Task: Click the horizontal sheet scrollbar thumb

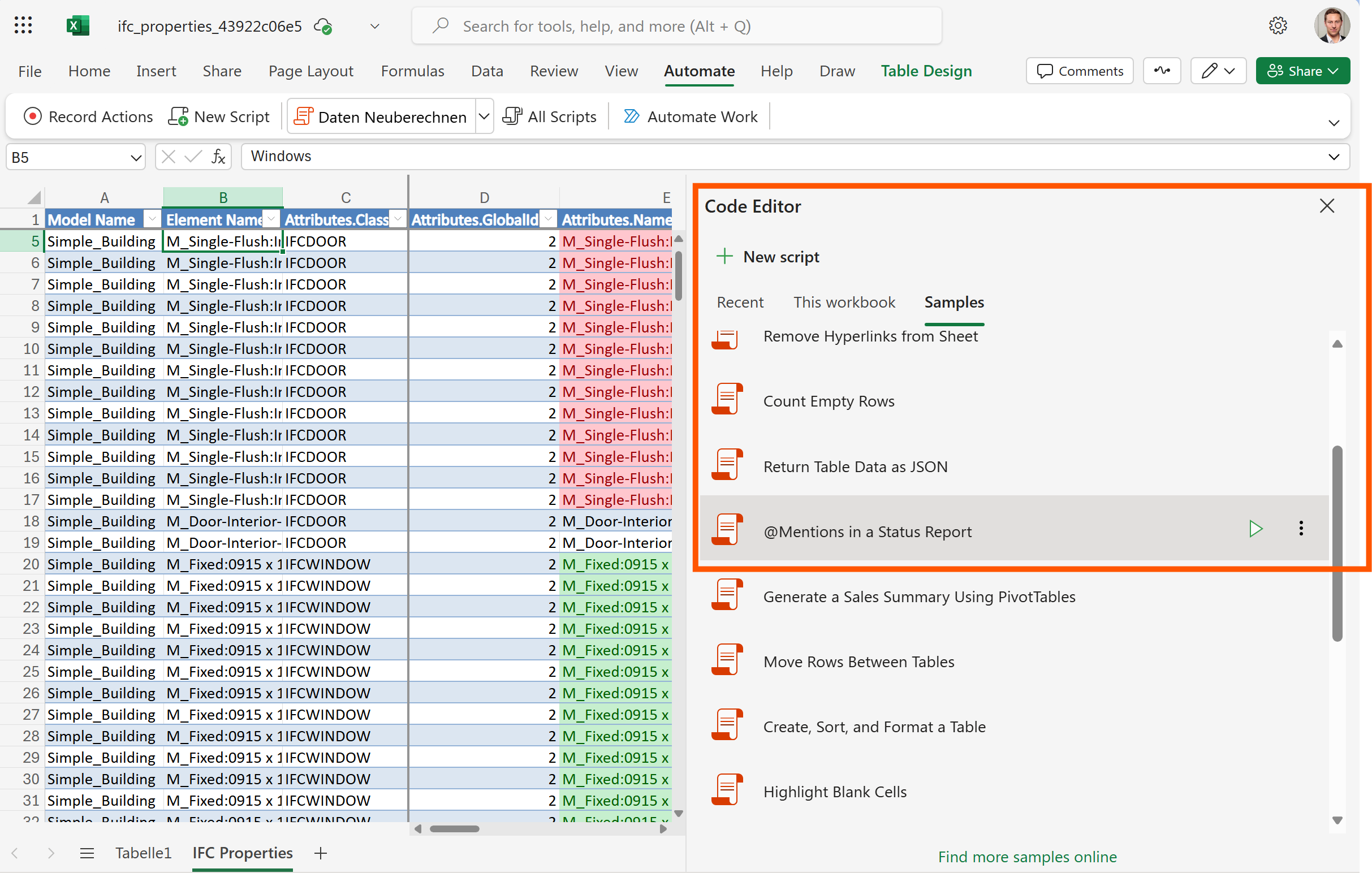Action: tap(454, 828)
